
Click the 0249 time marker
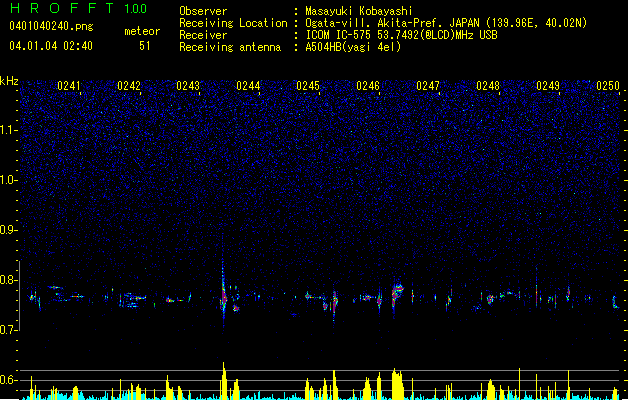coord(548,86)
